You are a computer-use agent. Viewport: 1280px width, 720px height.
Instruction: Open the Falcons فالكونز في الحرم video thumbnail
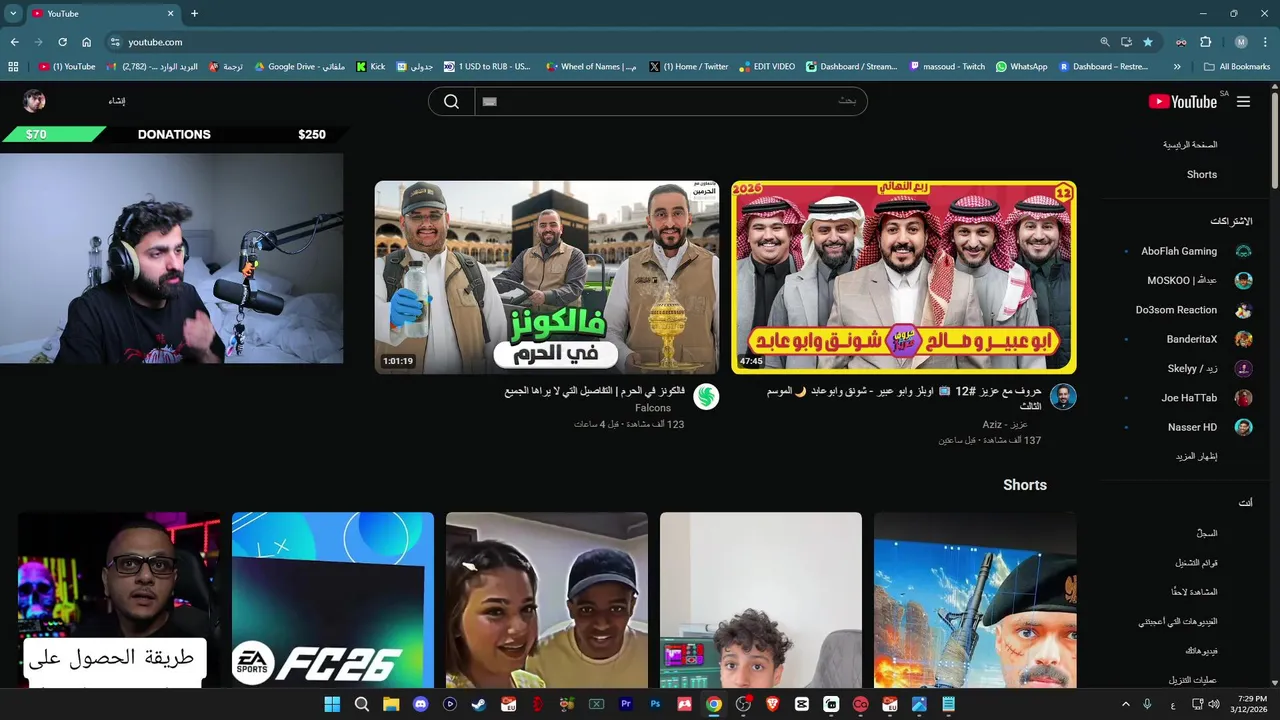[x=547, y=277]
